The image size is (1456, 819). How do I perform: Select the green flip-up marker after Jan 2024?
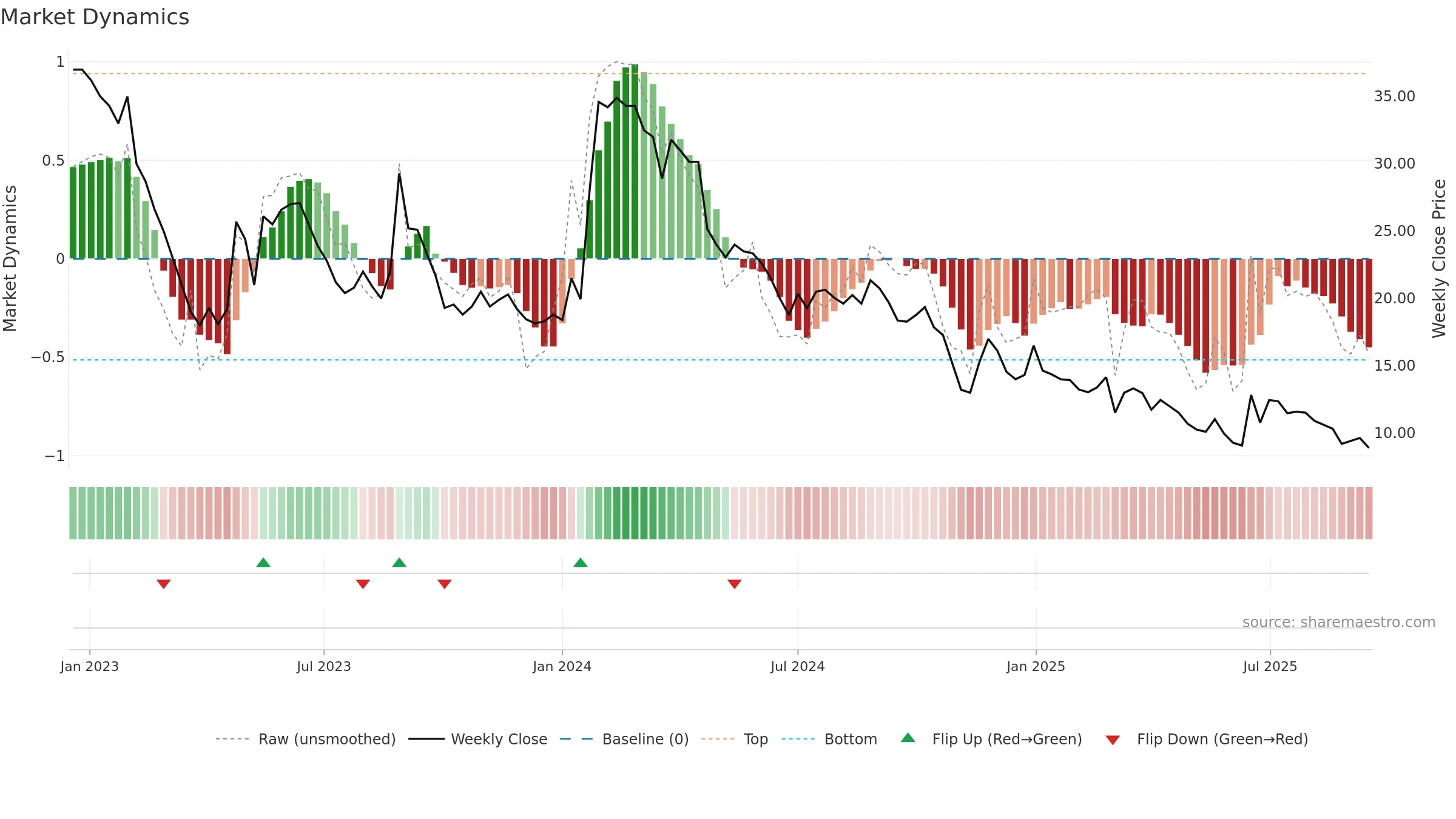[x=581, y=562]
